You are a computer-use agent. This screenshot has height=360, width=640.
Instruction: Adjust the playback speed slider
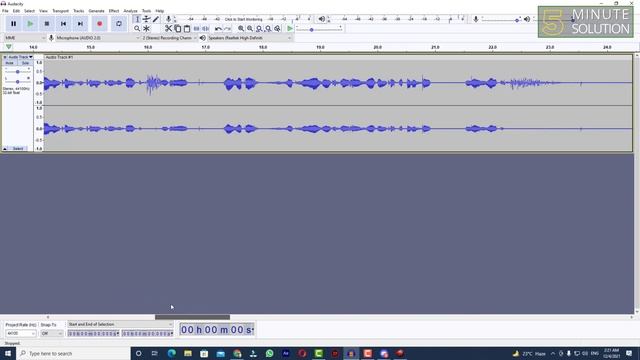(x=318, y=29)
